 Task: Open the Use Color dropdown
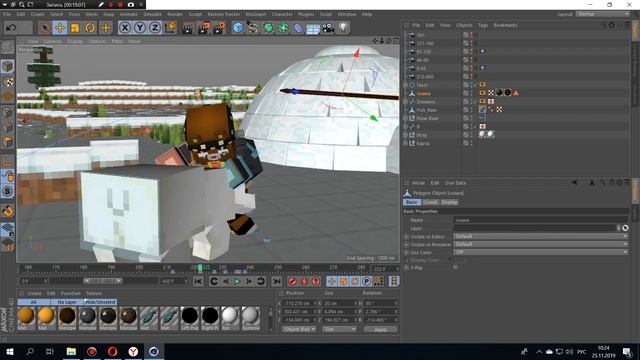(540, 252)
